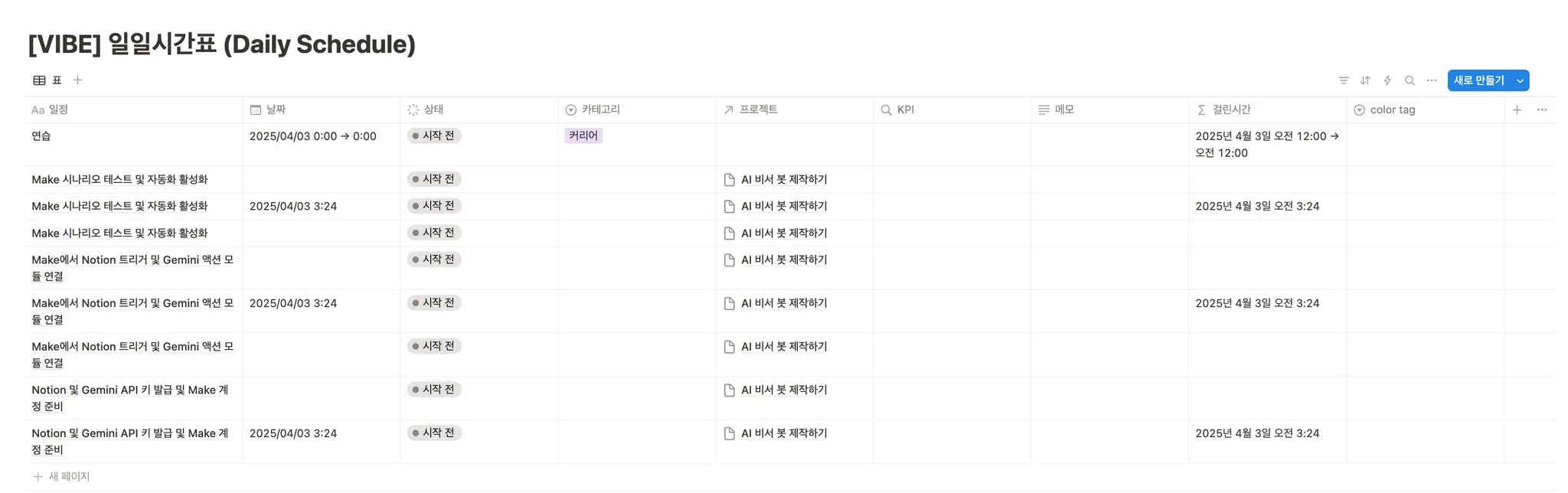Image resolution: width=1568 pixels, height=493 pixels.
Task: Open automations via the lightning bolt icon
Action: (x=1387, y=80)
